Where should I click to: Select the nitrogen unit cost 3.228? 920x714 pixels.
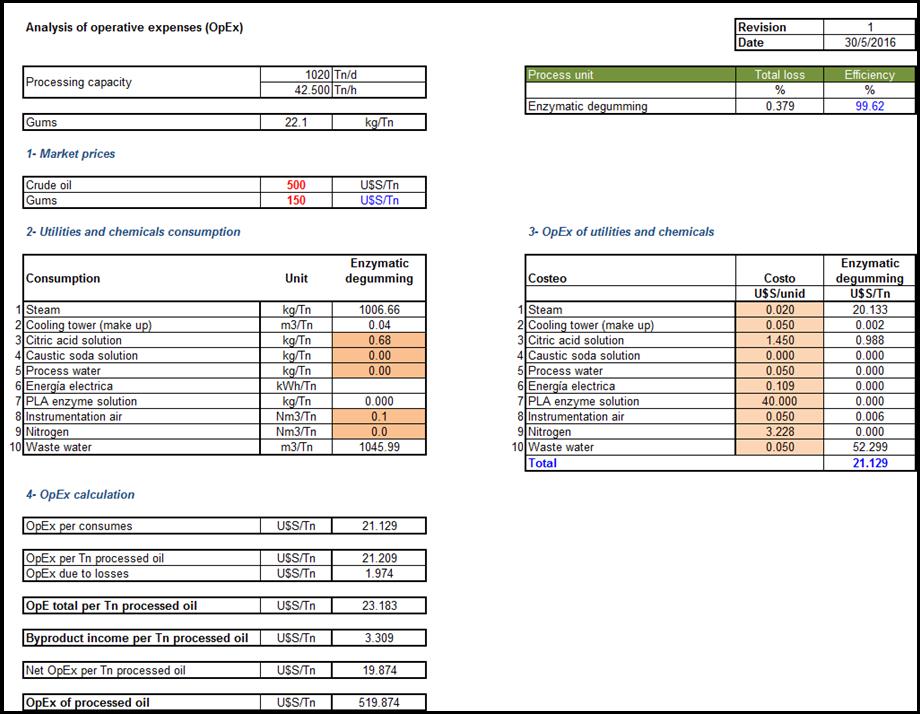(779, 432)
